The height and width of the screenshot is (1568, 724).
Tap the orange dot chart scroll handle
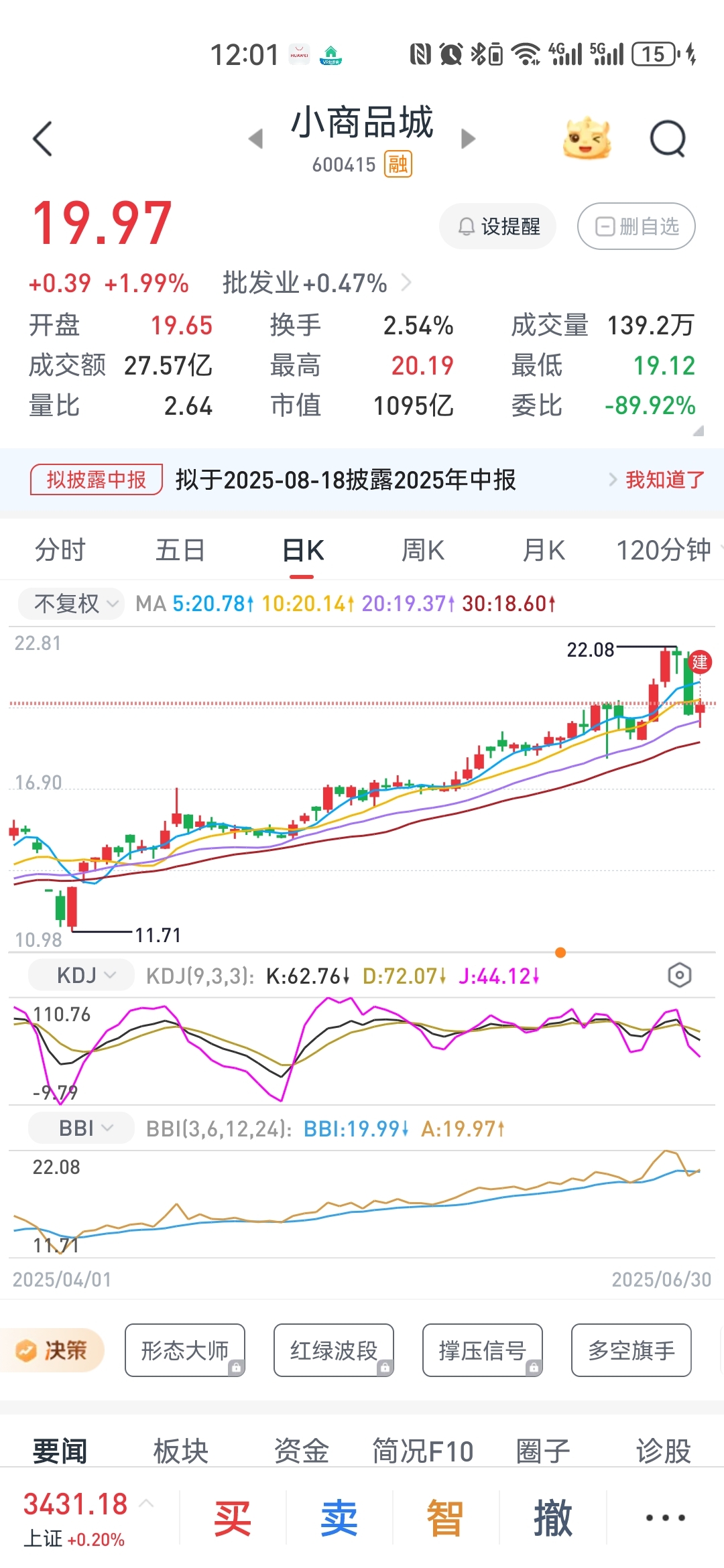pyautogui.click(x=560, y=953)
